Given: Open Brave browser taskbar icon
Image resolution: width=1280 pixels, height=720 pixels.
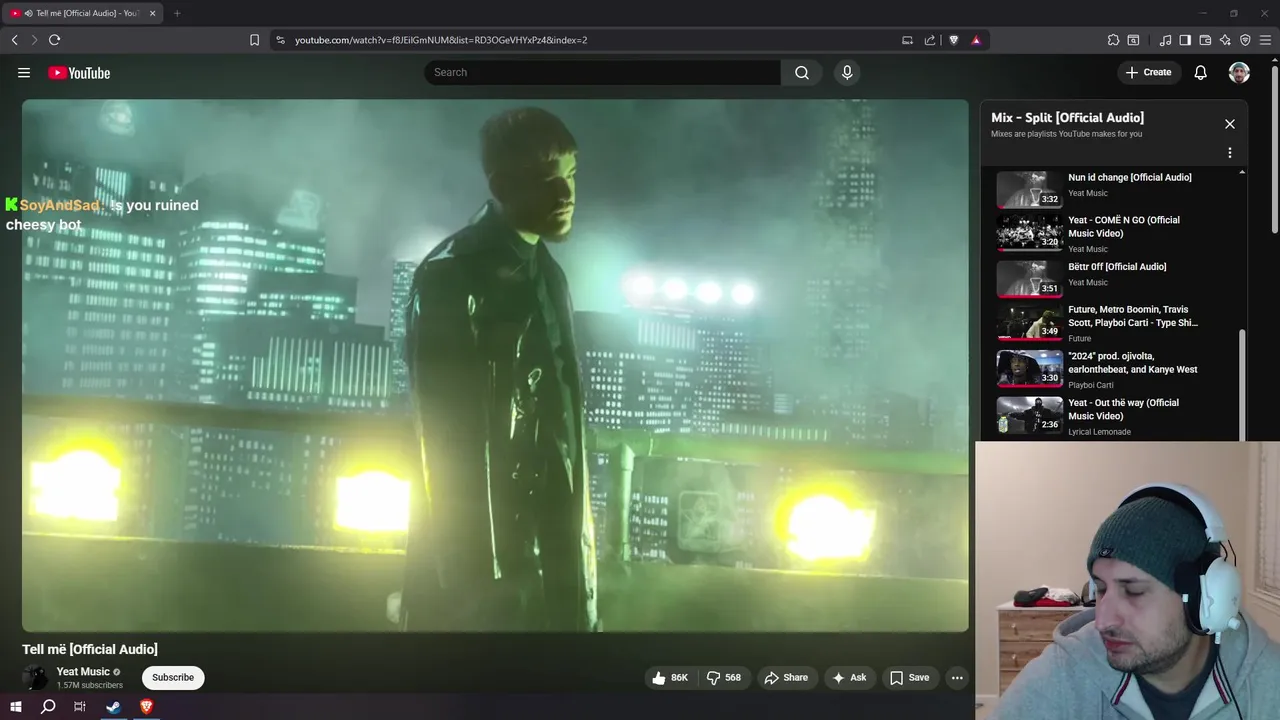Looking at the screenshot, I should tap(146, 707).
